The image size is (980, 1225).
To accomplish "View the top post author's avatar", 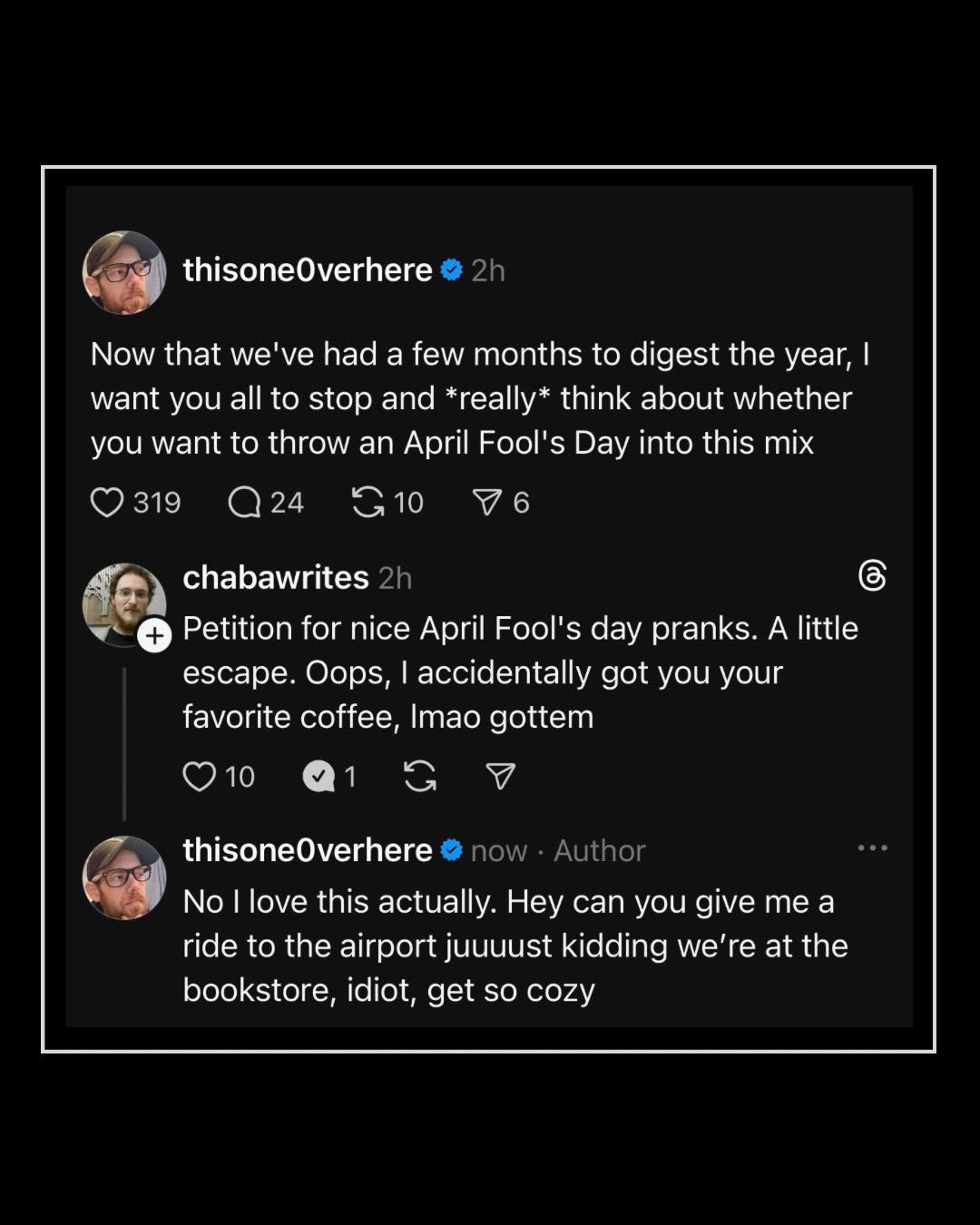I will (124, 272).
